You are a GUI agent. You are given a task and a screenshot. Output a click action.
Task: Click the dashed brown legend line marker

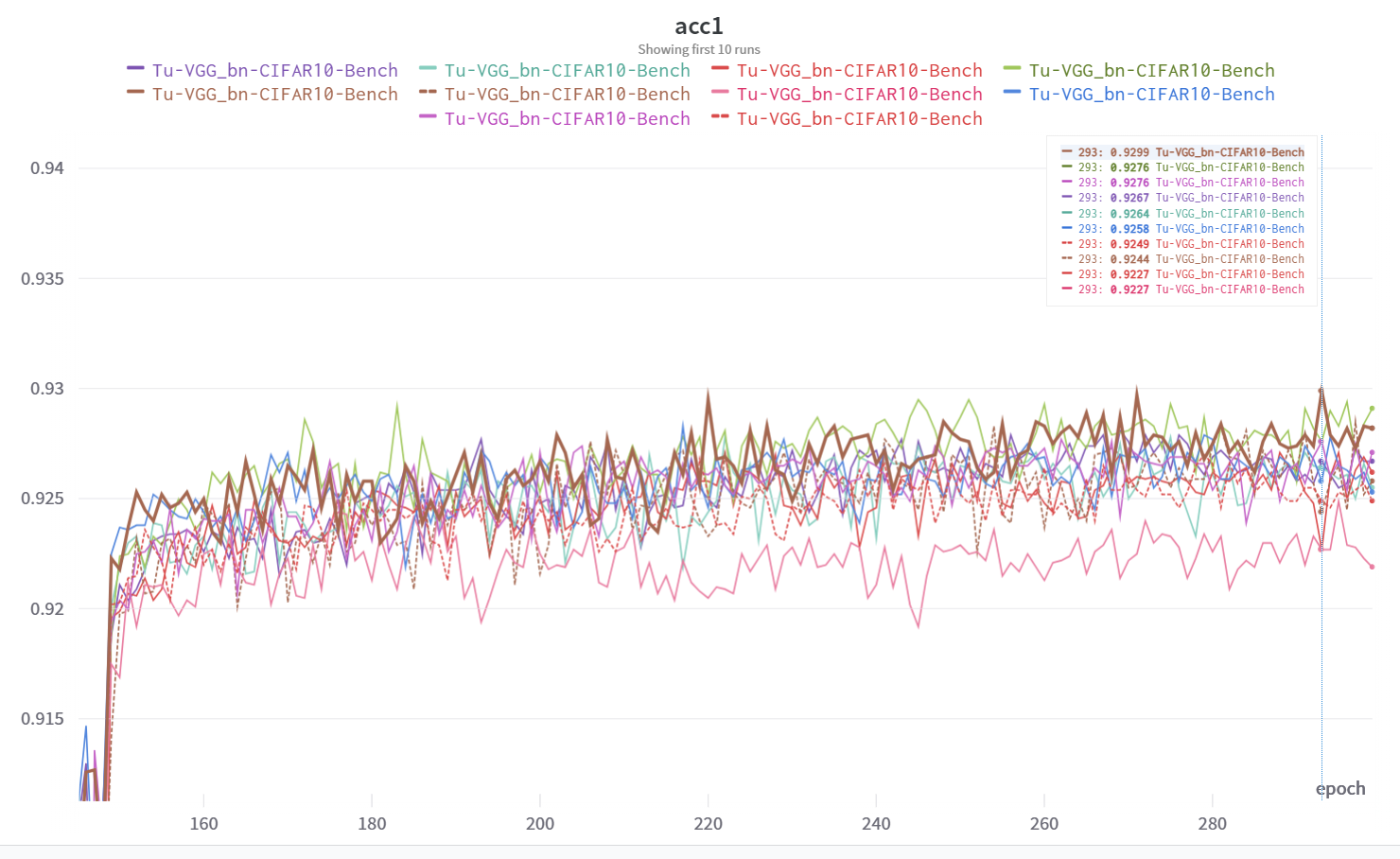(428, 94)
